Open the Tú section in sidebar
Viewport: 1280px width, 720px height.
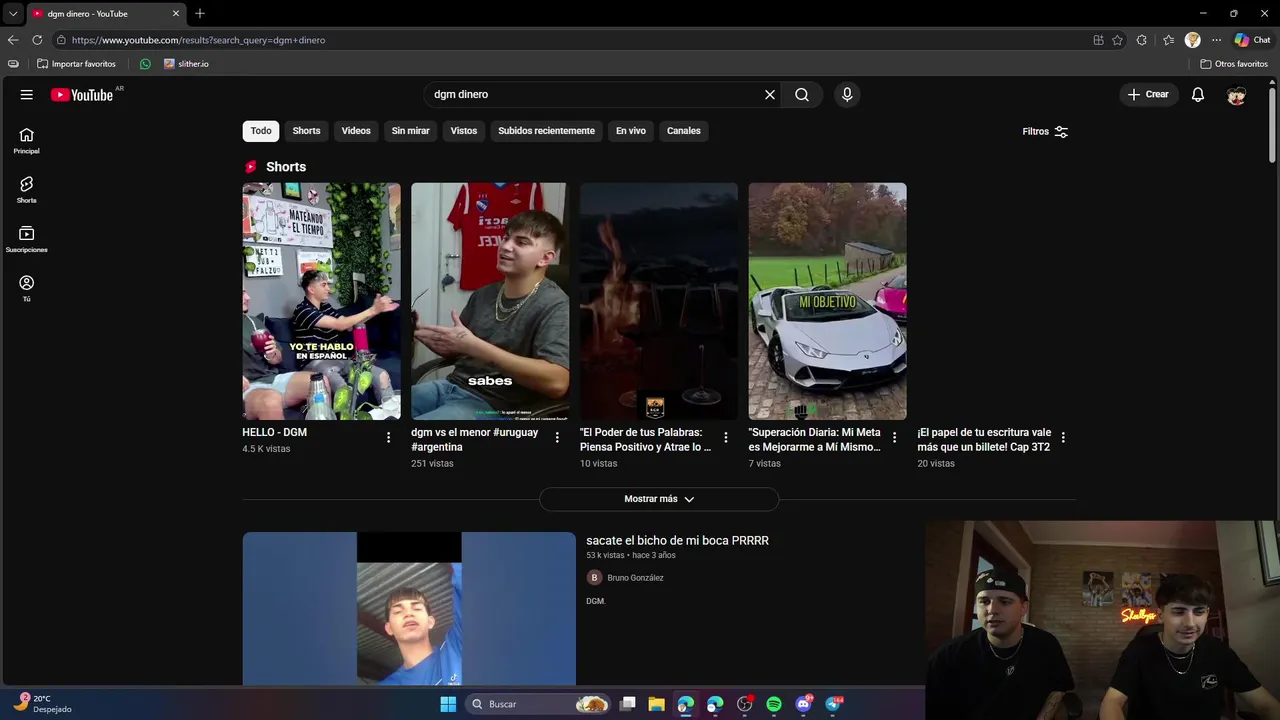26,288
